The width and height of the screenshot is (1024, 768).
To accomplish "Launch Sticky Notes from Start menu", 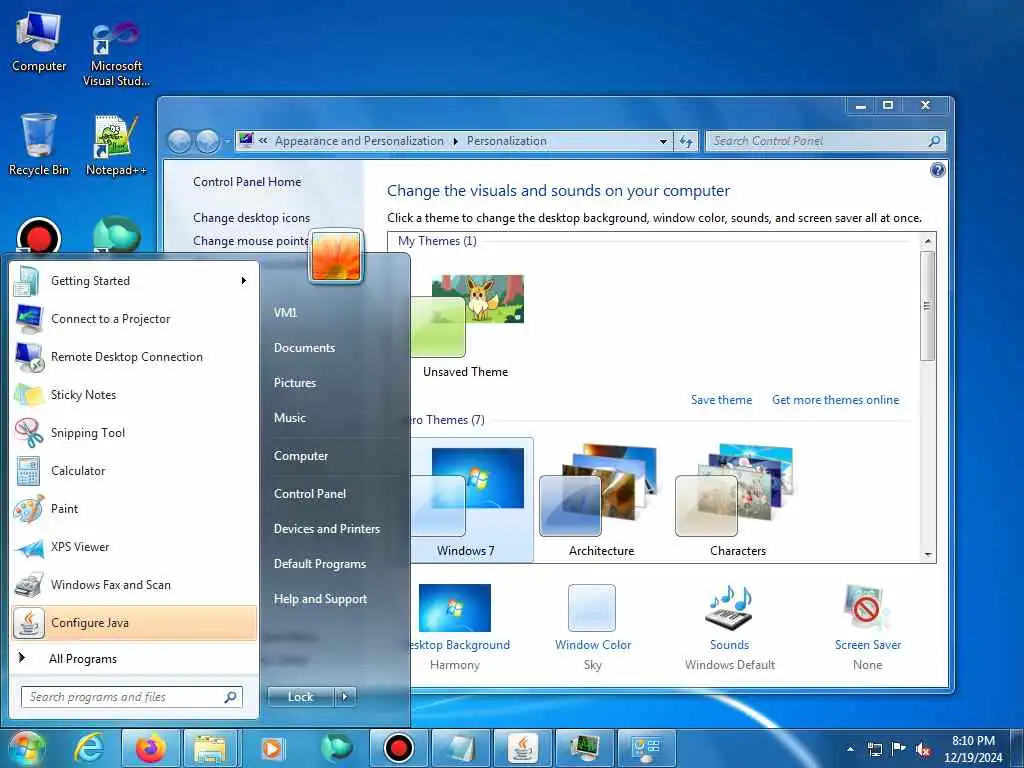I will [134, 394].
